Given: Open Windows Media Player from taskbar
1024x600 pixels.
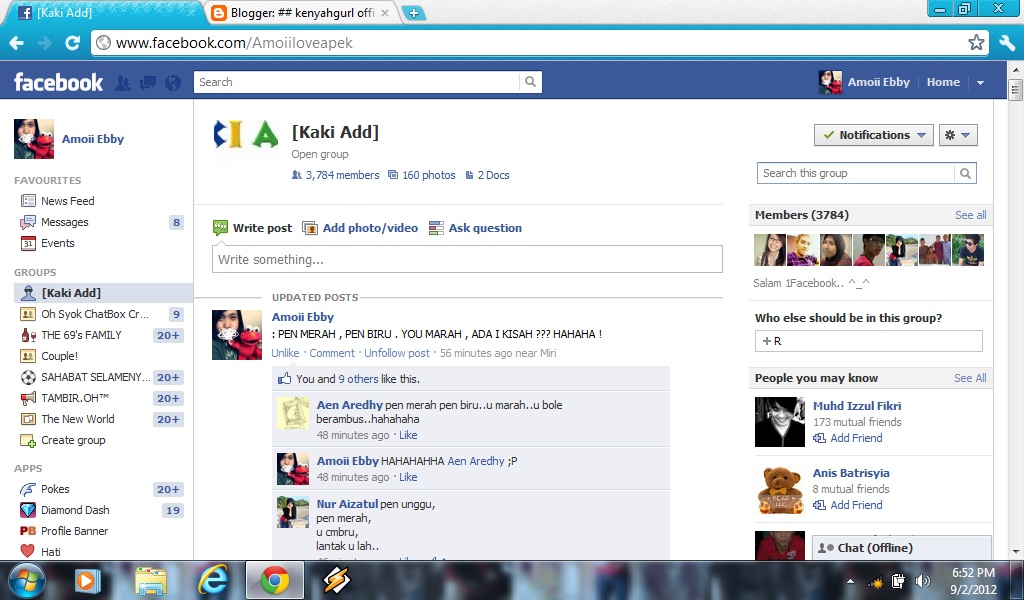Looking at the screenshot, I should click(x=87, y=580).
